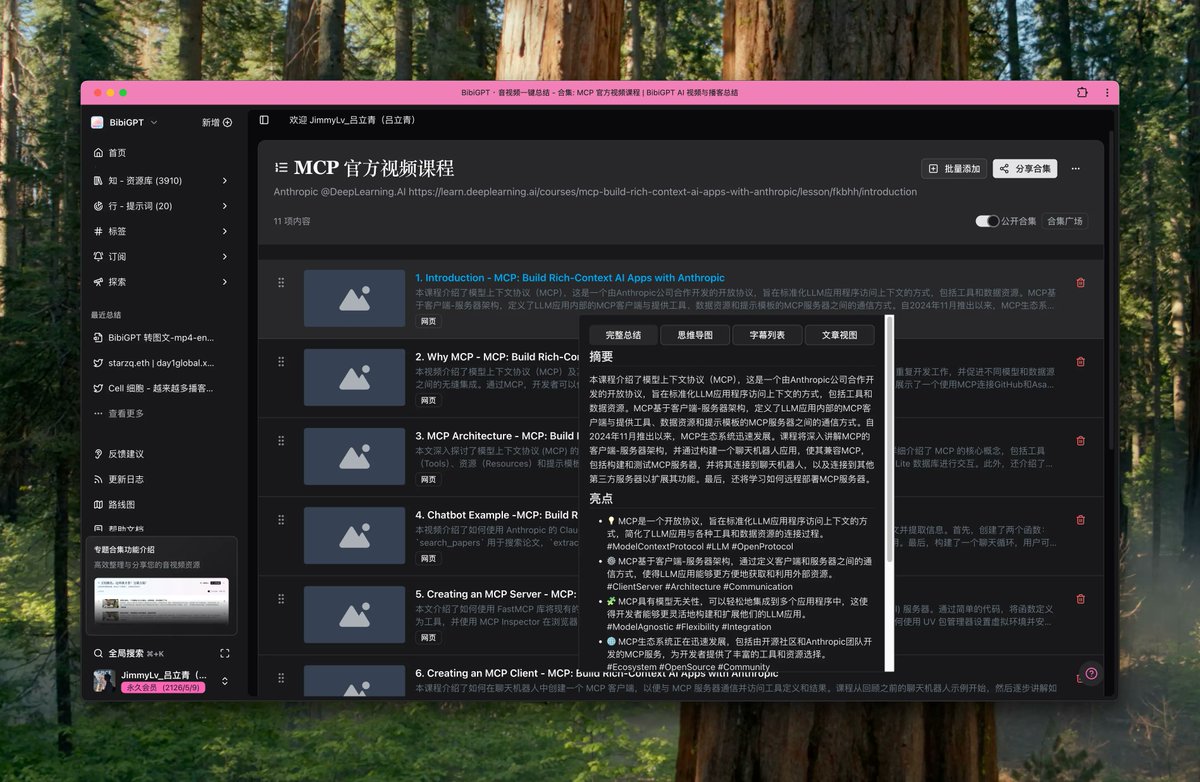Viewport: 1200px width, 782px height.
Task: Click the extension icon in title bar
Action: tap(1082, 92)
